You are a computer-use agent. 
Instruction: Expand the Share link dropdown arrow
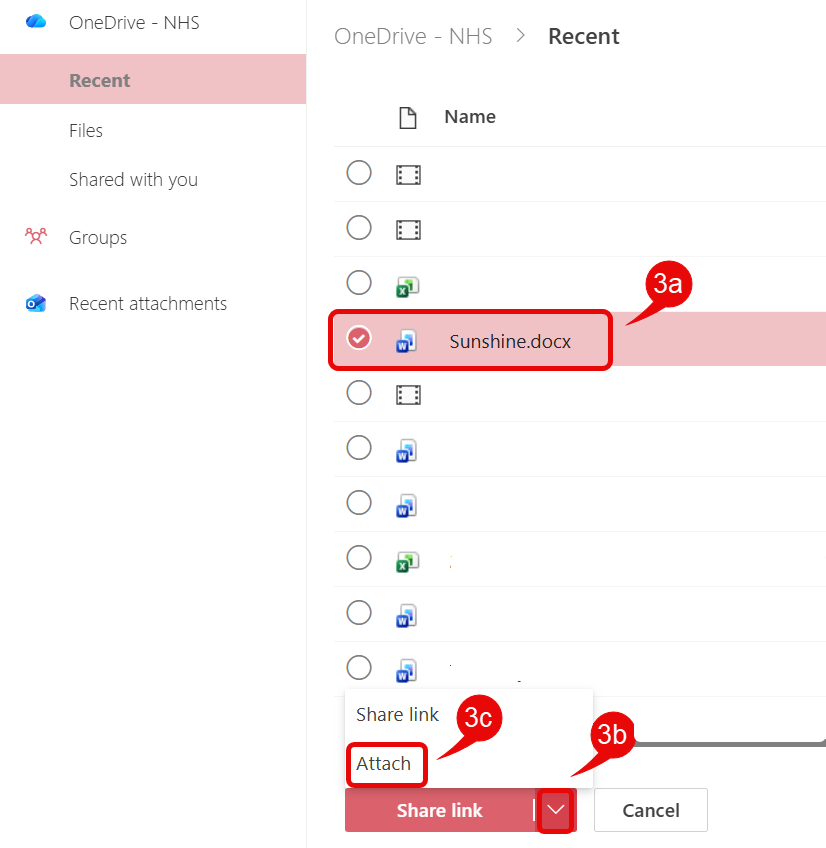[555, 810]
